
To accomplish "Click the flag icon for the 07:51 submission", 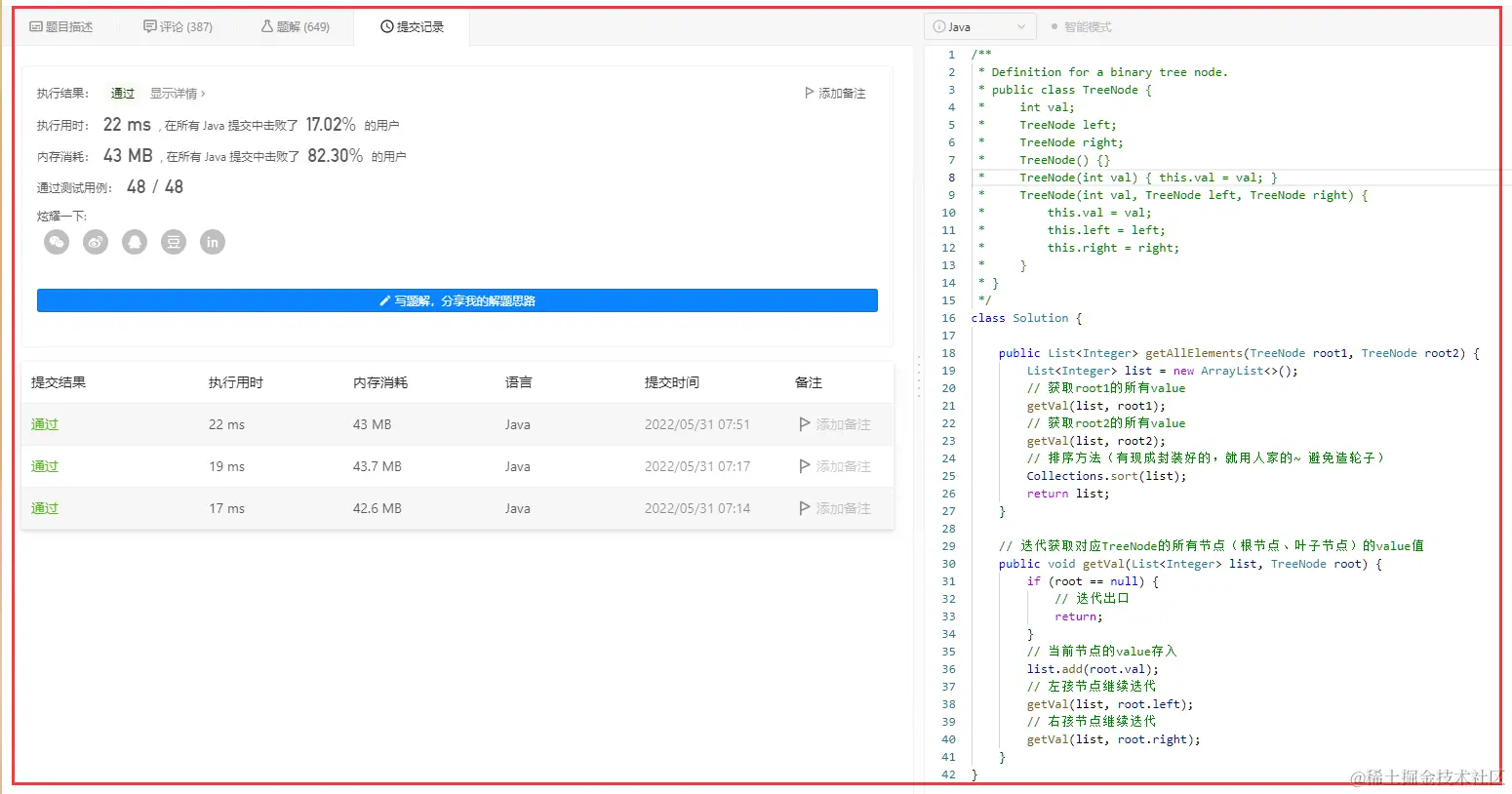I will coord(805,424).
